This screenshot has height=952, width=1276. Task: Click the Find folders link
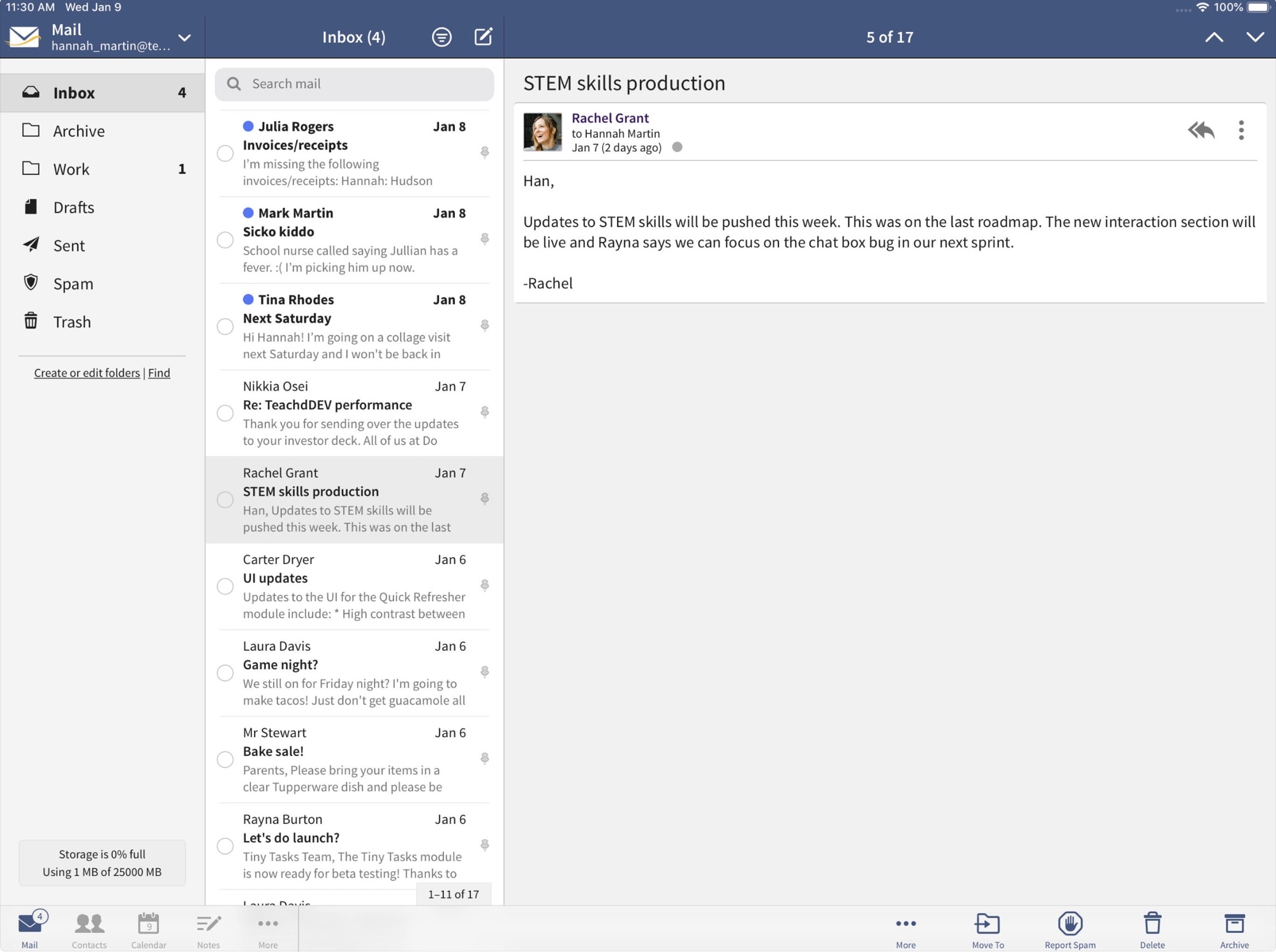point(159,373)
